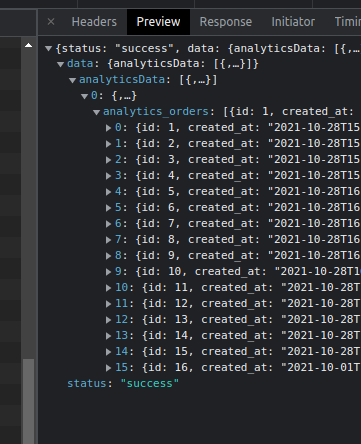Expand order entry with id: 11
Viewport: 361px width, 444px height.
coord(108,288)
